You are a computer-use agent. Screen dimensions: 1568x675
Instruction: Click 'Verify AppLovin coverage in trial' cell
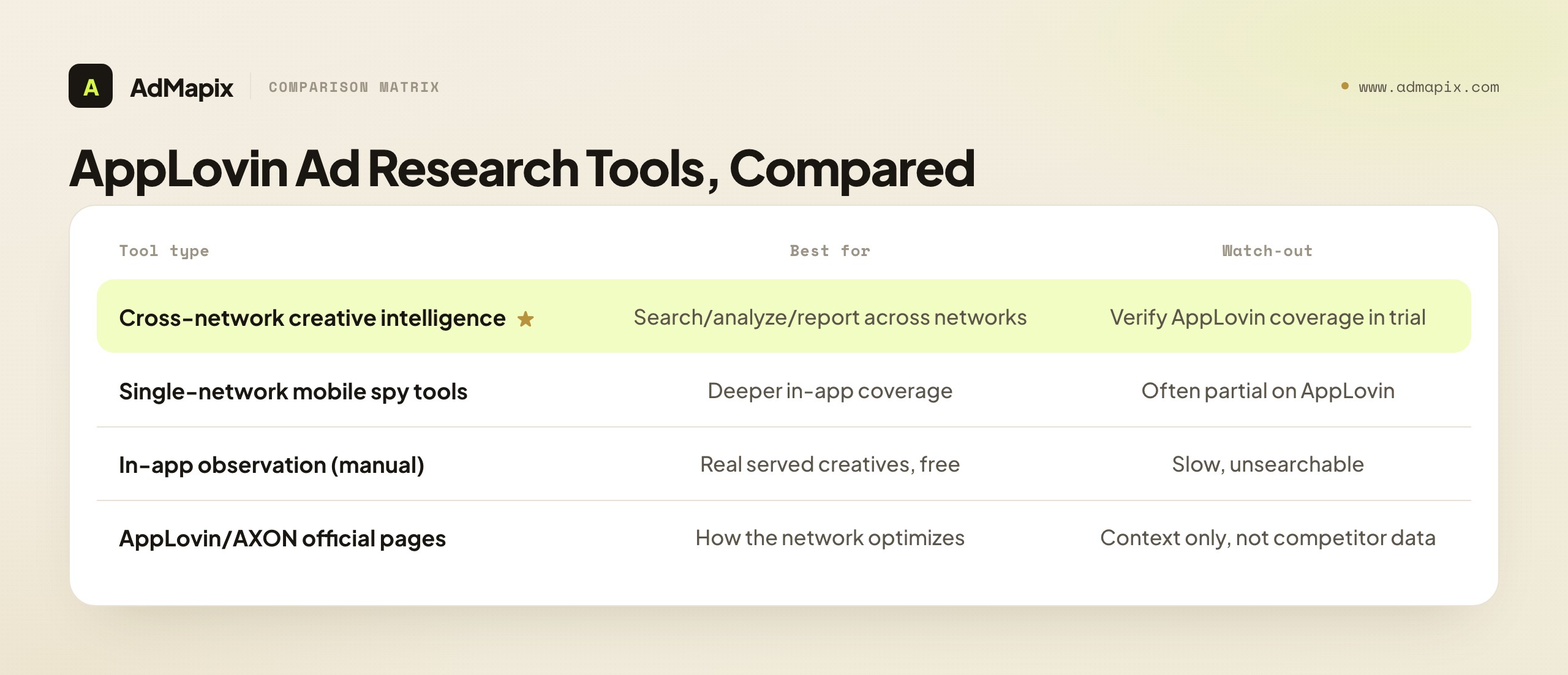(x=1268, y=317)
